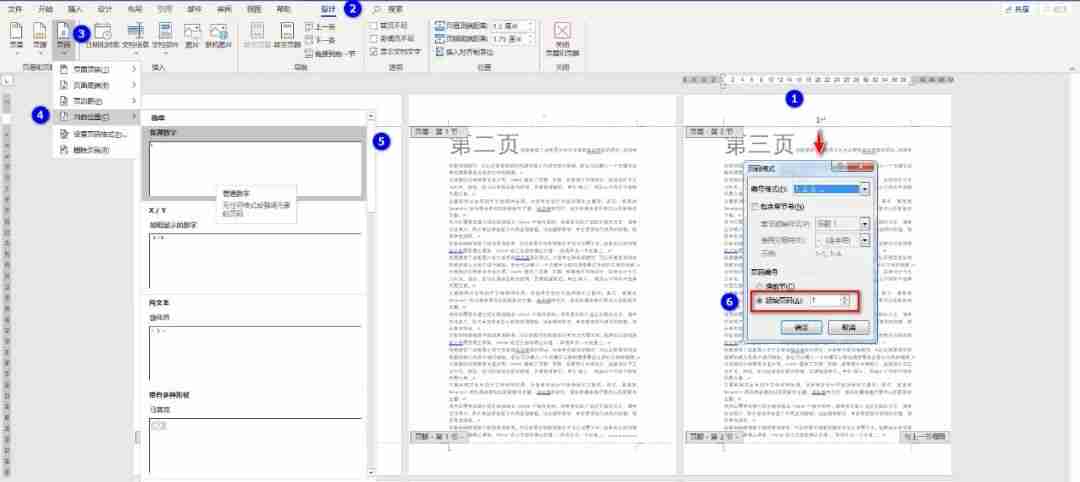Expand Bottom of Page (页面底端) submenu
This screenshot has height=482, width=1080.
click(x=98, y=85)
